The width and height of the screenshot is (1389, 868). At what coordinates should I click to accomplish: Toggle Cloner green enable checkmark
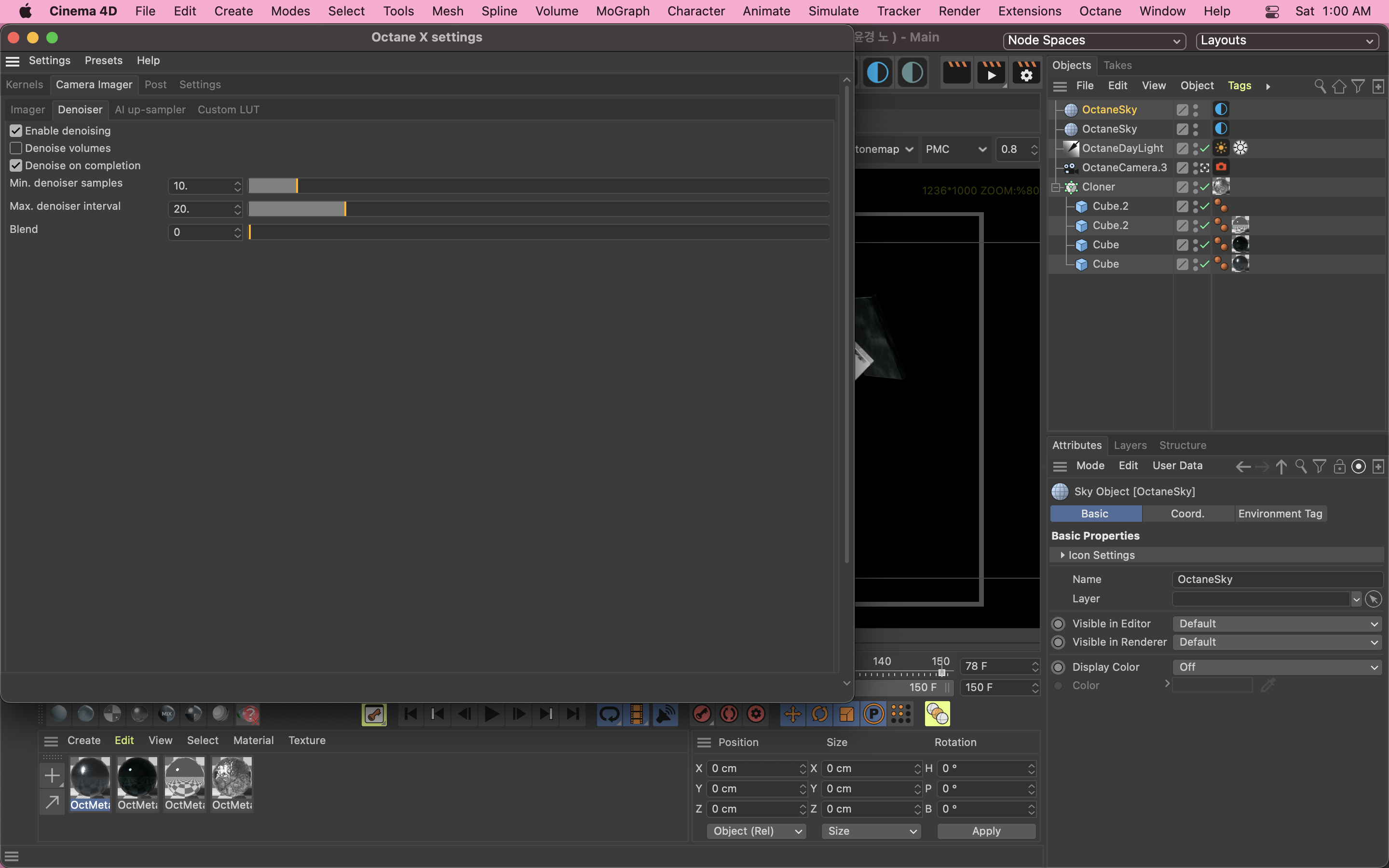point(1205,187)
